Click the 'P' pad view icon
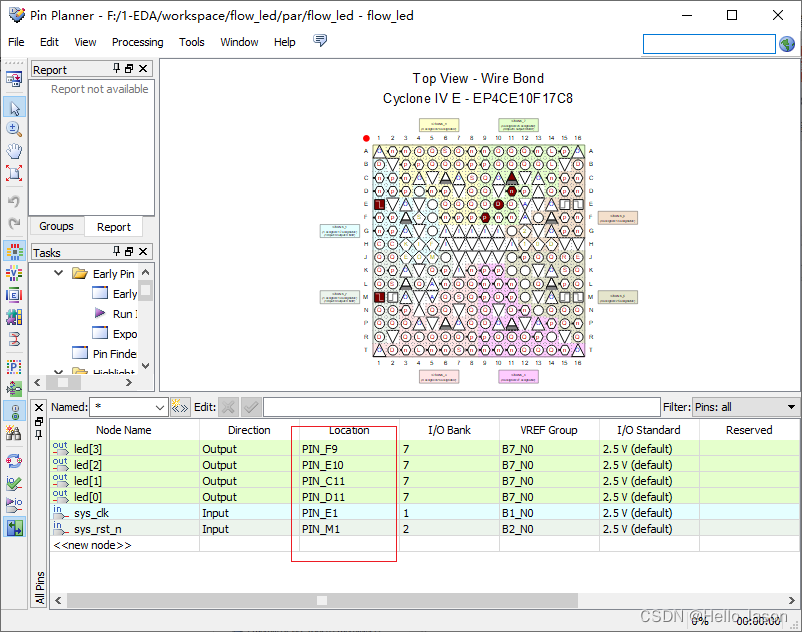Image resolution: width=802 pixels, height=632 pixels. 14,367
